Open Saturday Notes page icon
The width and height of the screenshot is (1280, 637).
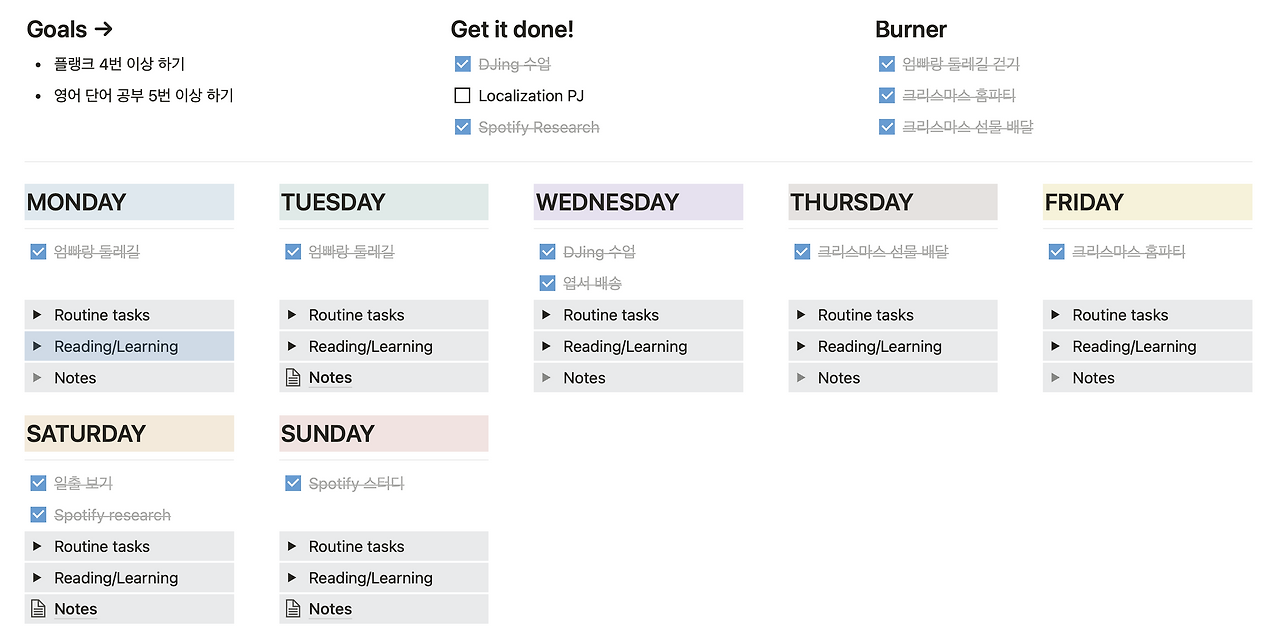point(38,609)
